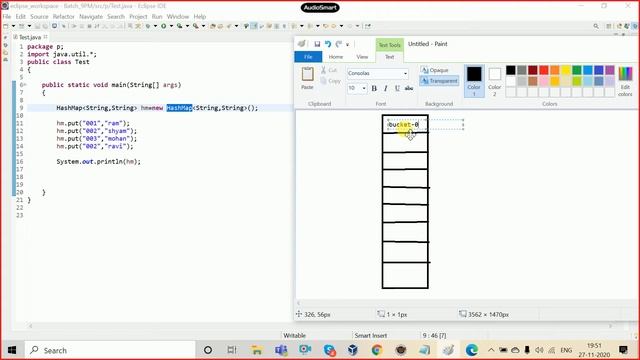Image resolution: width=640 pixels, height=360 pixels.
Task: Open Edit colors dialog in Paint
Action: tap(625, 81)
